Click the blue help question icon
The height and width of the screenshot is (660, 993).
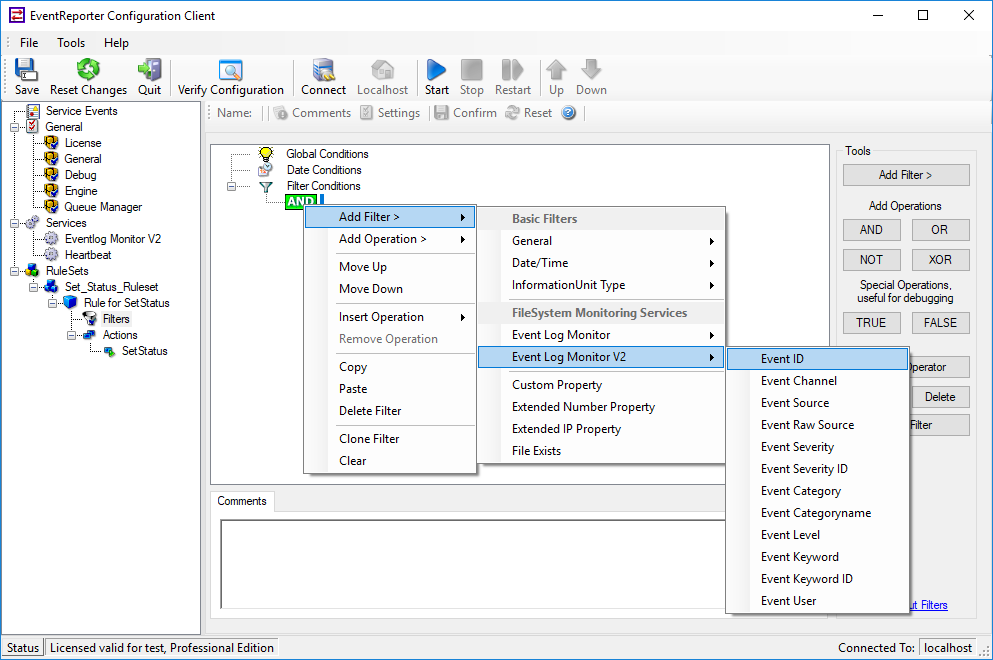(x=569, y=113)
